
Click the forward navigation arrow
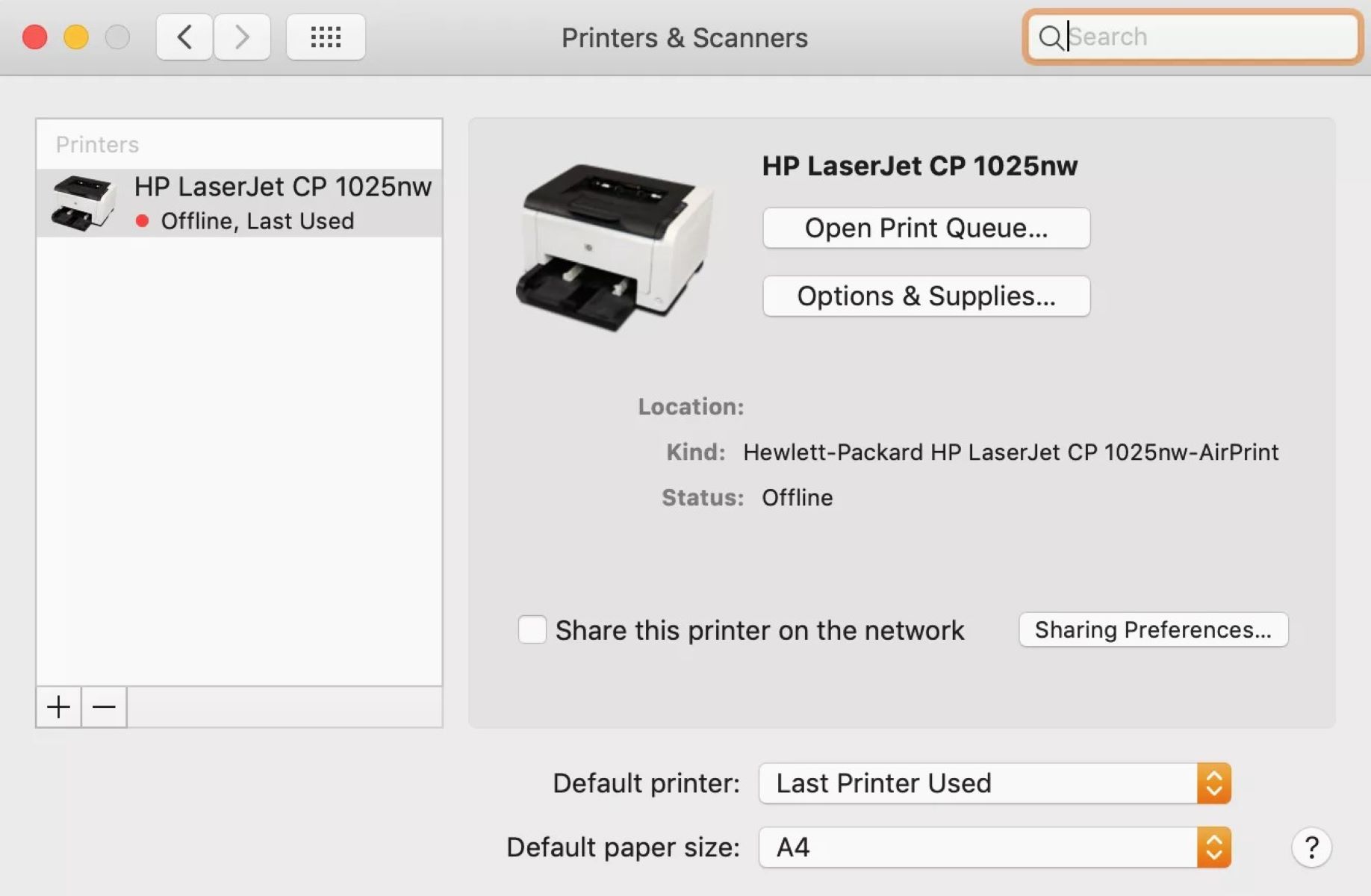[242, 37]
